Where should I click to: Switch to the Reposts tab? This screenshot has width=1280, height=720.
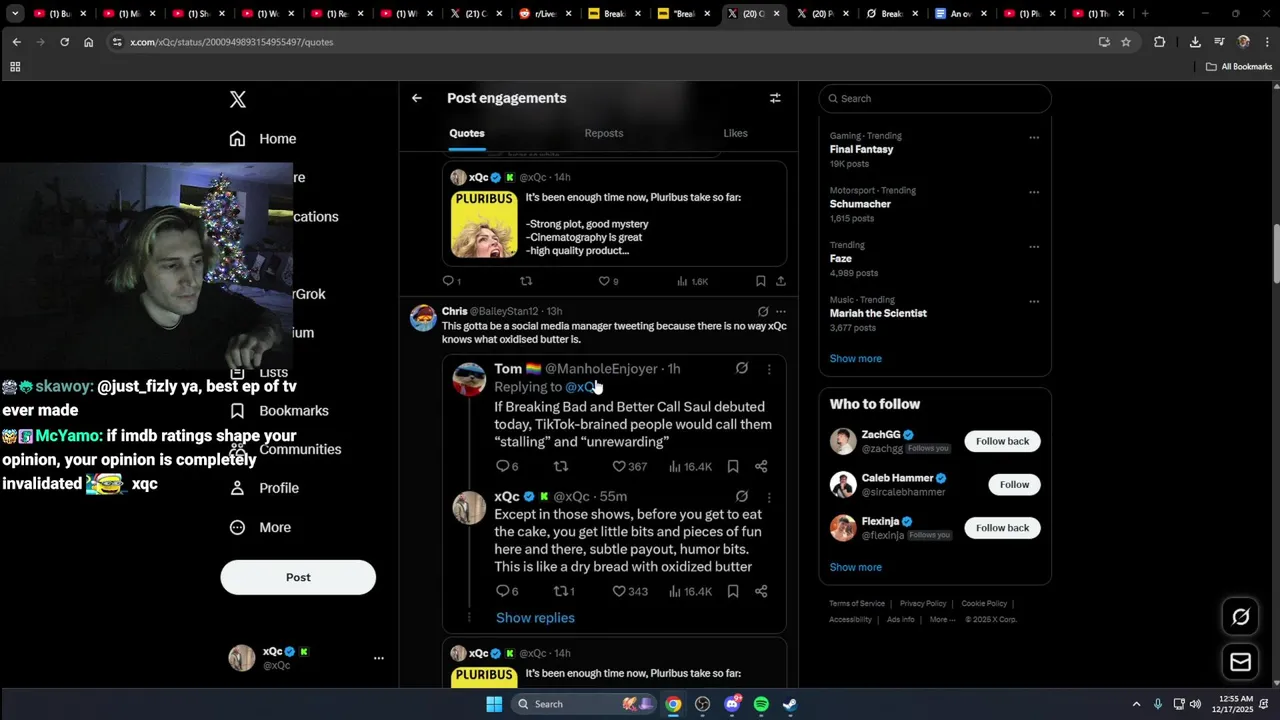pyautogui.click(x=604, y=133)
